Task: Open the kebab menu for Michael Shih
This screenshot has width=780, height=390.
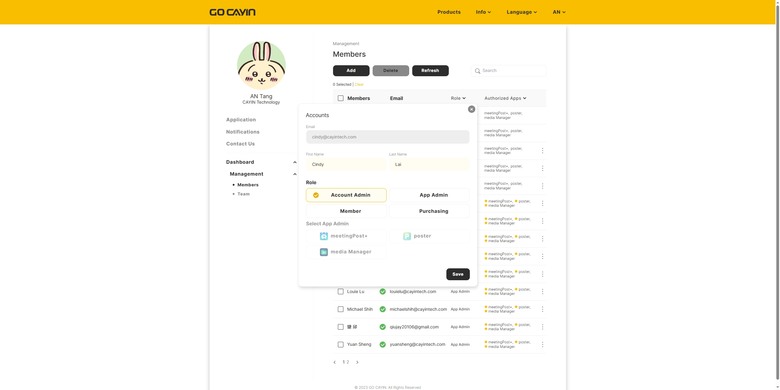Action: pyautogui.click(x=542, y=309)
